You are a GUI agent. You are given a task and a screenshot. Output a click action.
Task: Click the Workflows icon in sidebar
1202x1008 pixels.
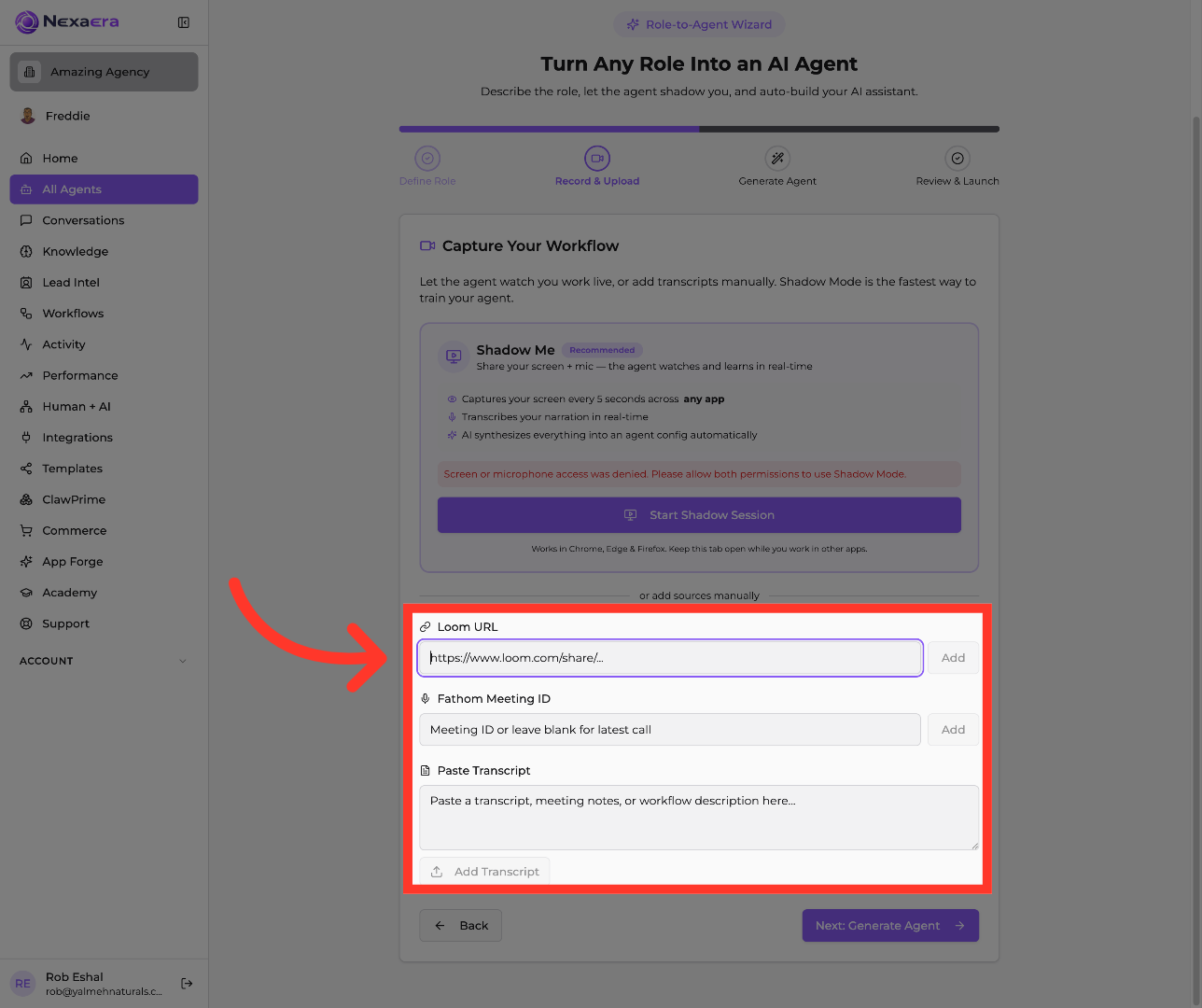26,314
